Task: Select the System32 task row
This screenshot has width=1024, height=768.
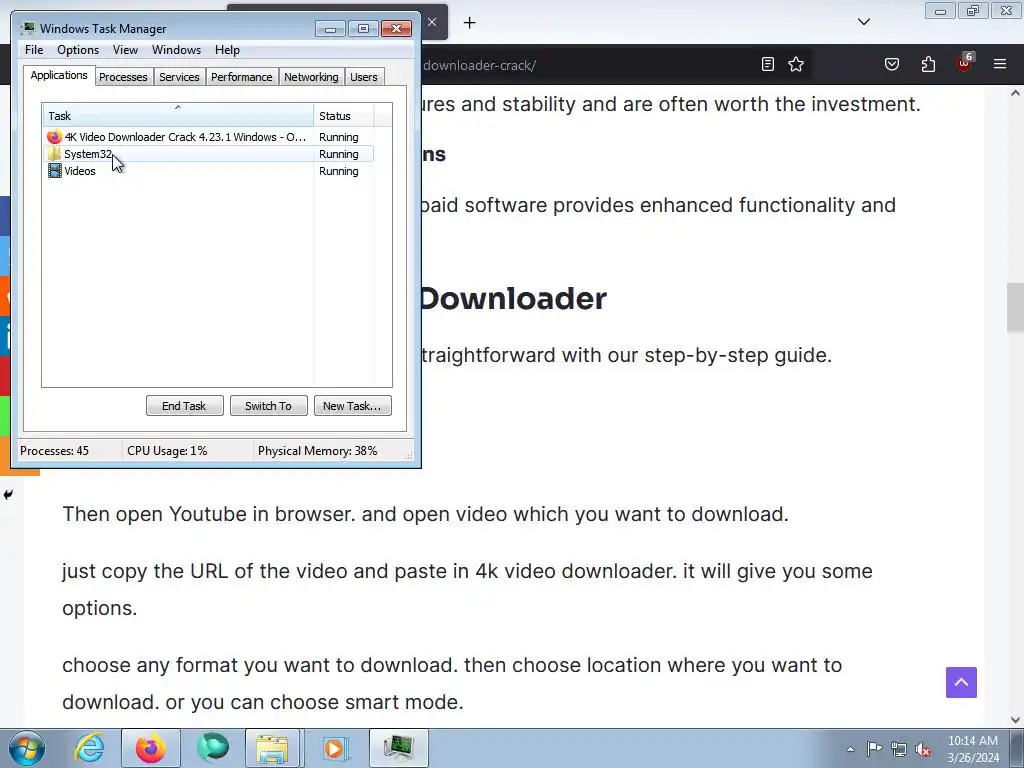Action: coord(208,154)
